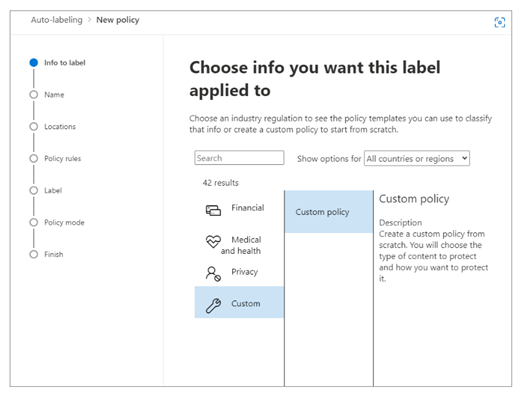
Task: Focus the Search templates field
Action: click(x=239, y=158)
